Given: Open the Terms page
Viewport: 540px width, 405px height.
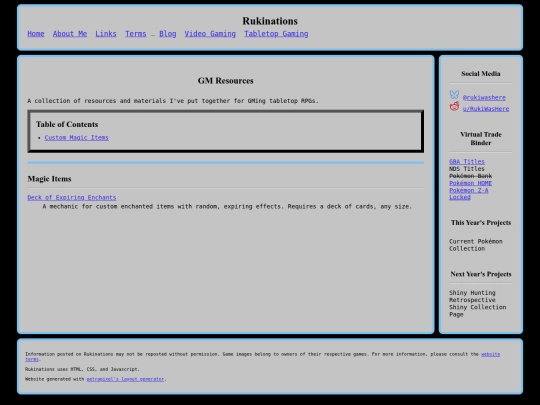Looking at the screenshot, I should pyautogui.click(x=136, y=34).
